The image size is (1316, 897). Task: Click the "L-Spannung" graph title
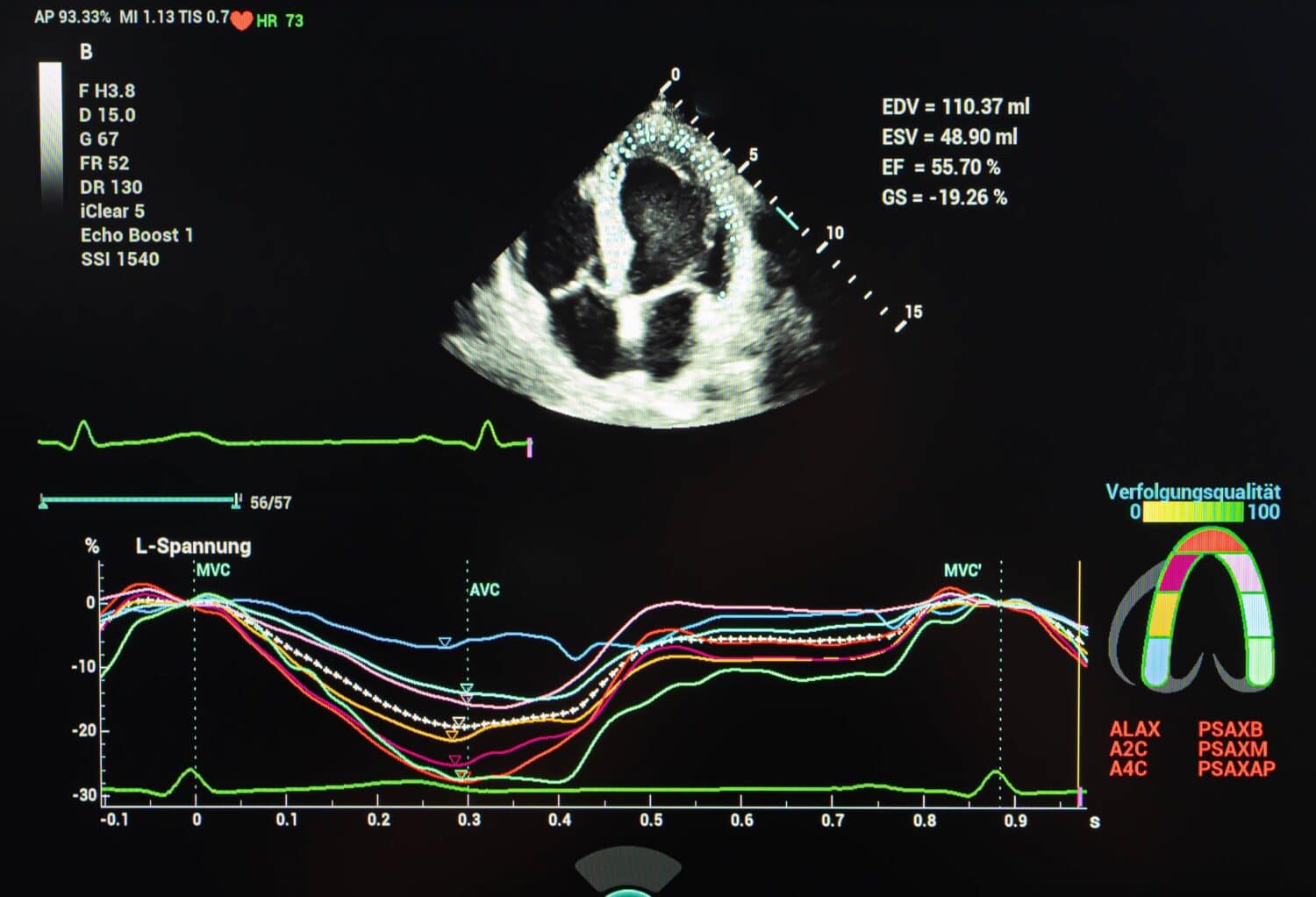(x=193, y=546)
